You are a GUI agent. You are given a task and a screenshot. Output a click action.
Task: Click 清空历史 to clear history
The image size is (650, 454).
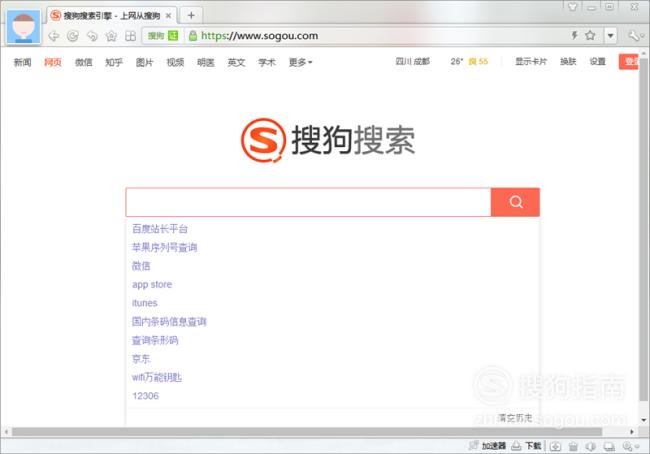515,418
